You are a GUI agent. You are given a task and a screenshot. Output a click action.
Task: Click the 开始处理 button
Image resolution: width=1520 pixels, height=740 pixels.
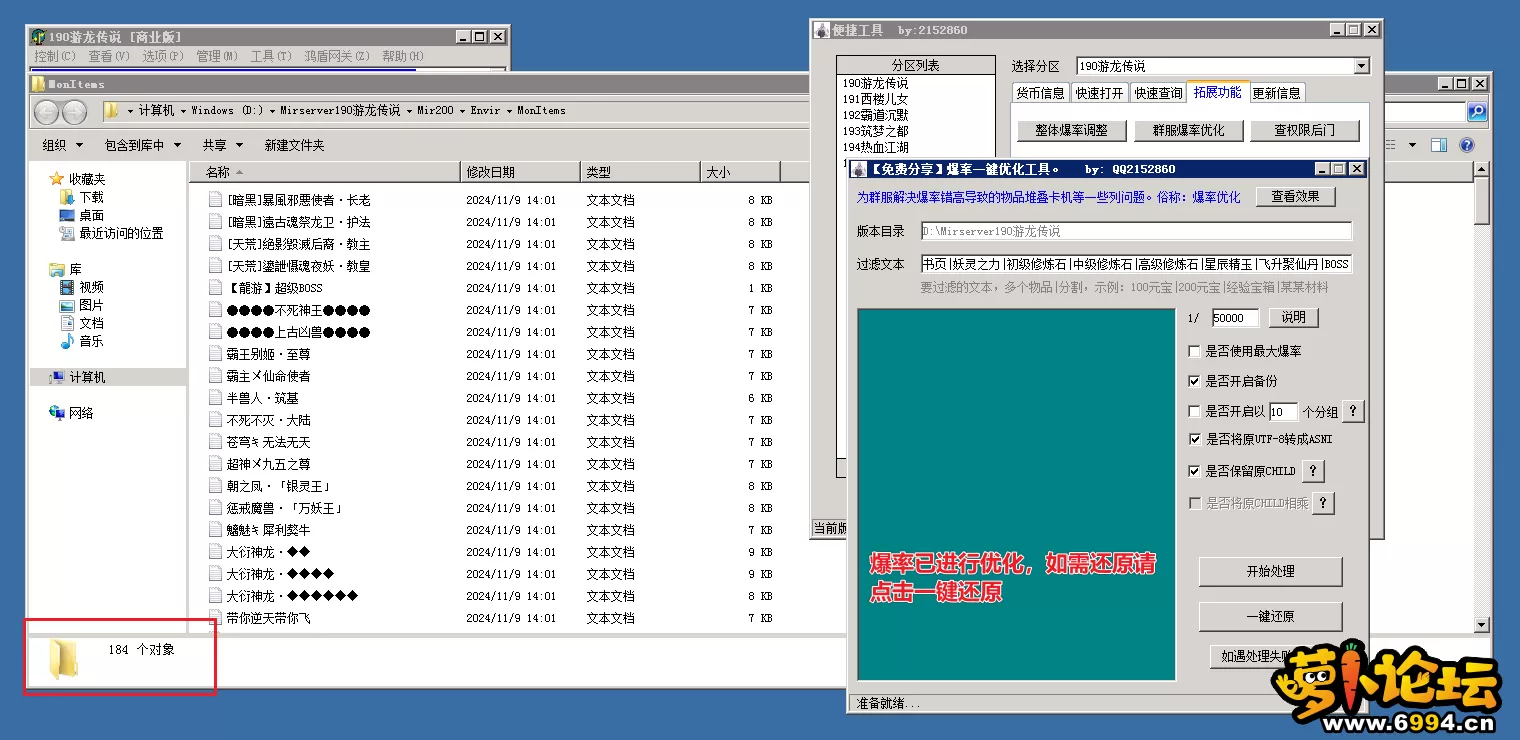coord(1270,571)
